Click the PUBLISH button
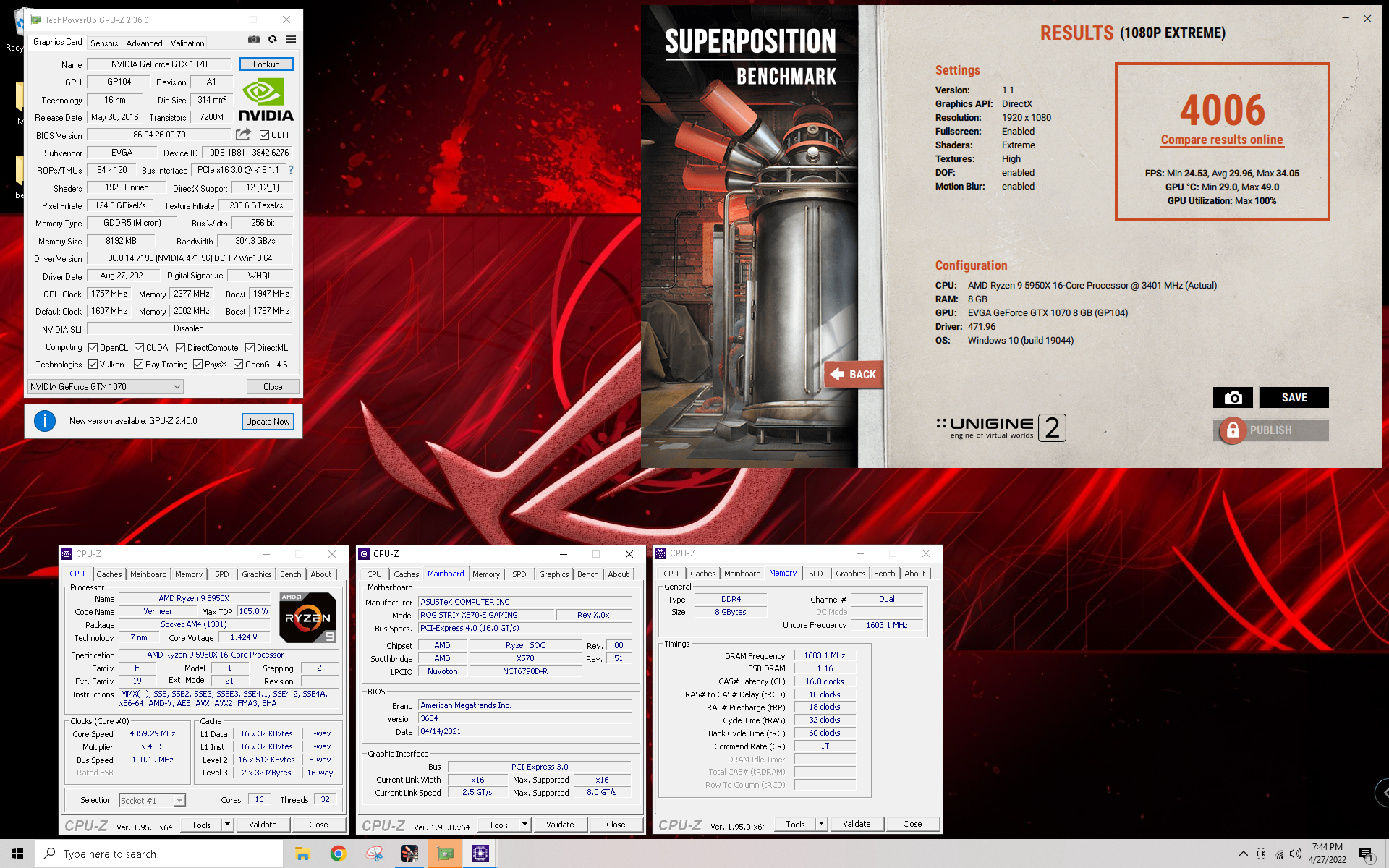 point(1270,430)
